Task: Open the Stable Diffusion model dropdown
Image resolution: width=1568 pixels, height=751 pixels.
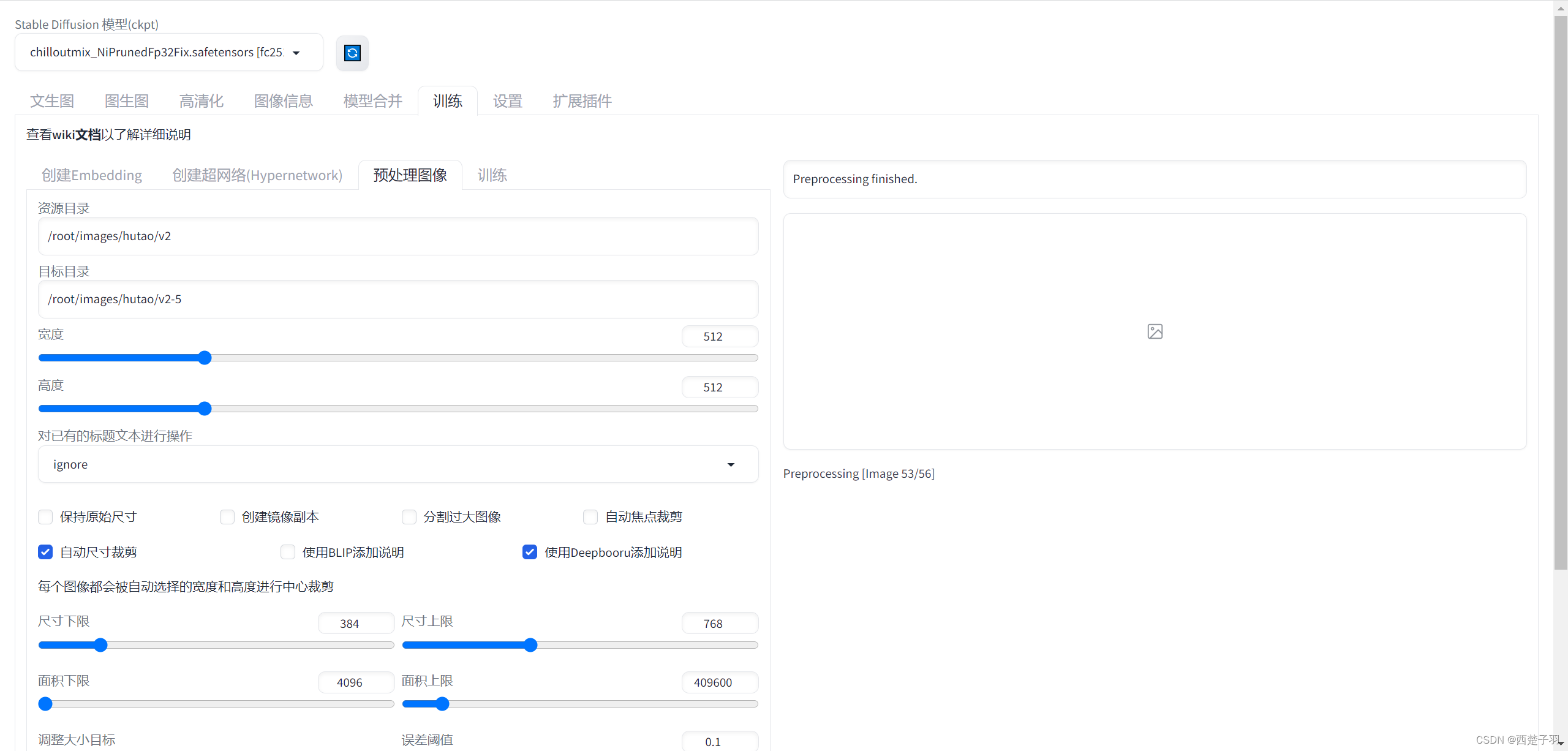Action: [168, 53]
